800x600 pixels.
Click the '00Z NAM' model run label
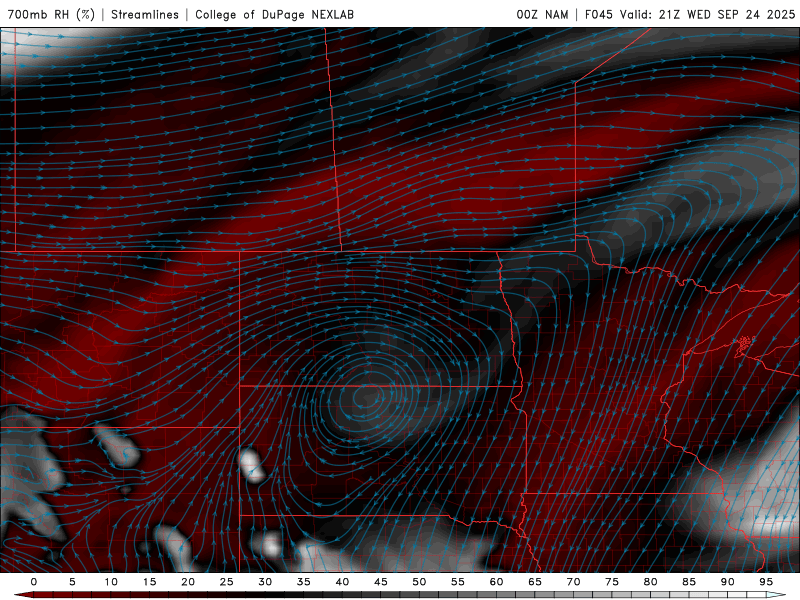coord(542,14)
